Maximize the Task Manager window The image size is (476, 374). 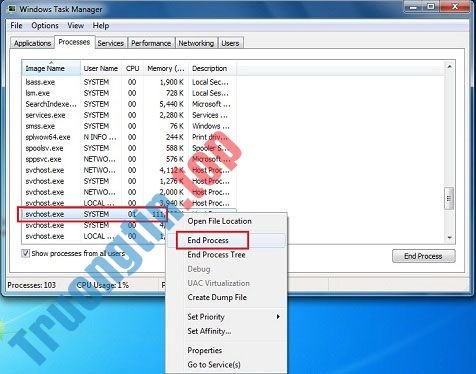(431, 7)
